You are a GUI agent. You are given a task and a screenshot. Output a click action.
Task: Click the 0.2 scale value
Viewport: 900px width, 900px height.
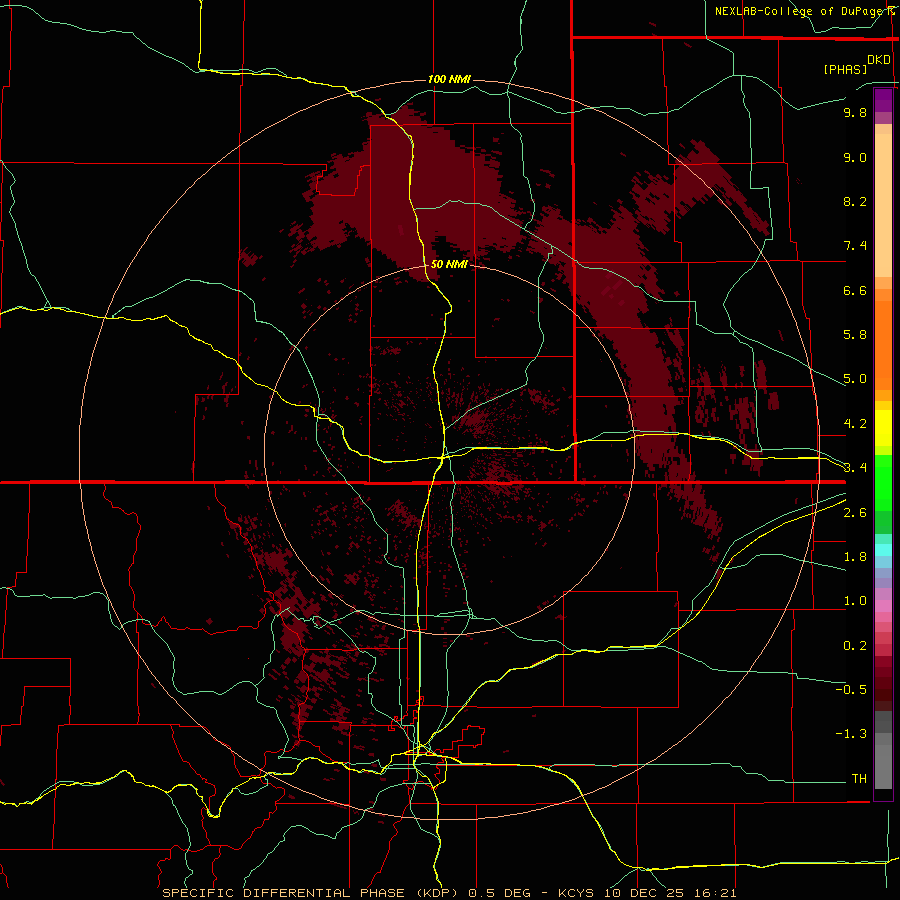pos(855,646)
